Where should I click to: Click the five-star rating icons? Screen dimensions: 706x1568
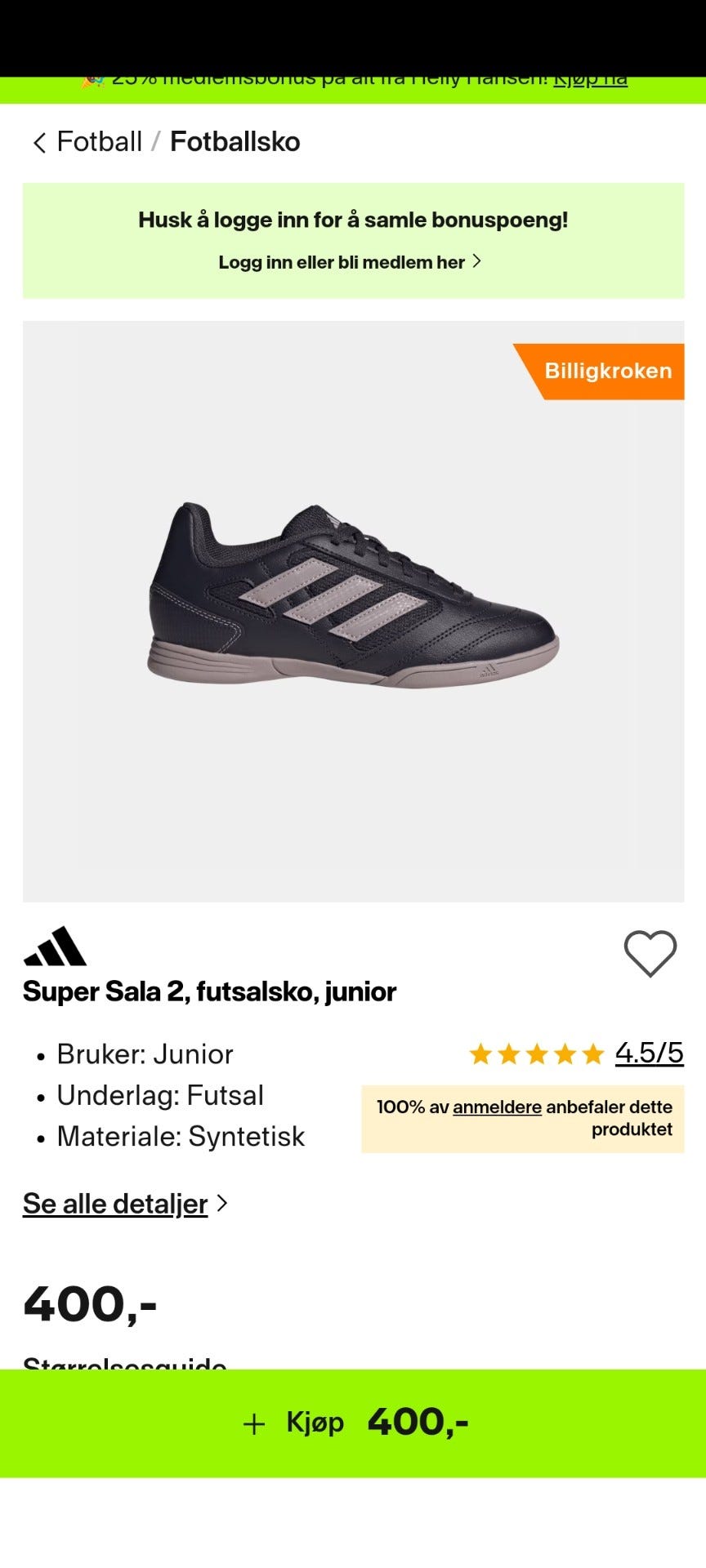point(537,1054)
